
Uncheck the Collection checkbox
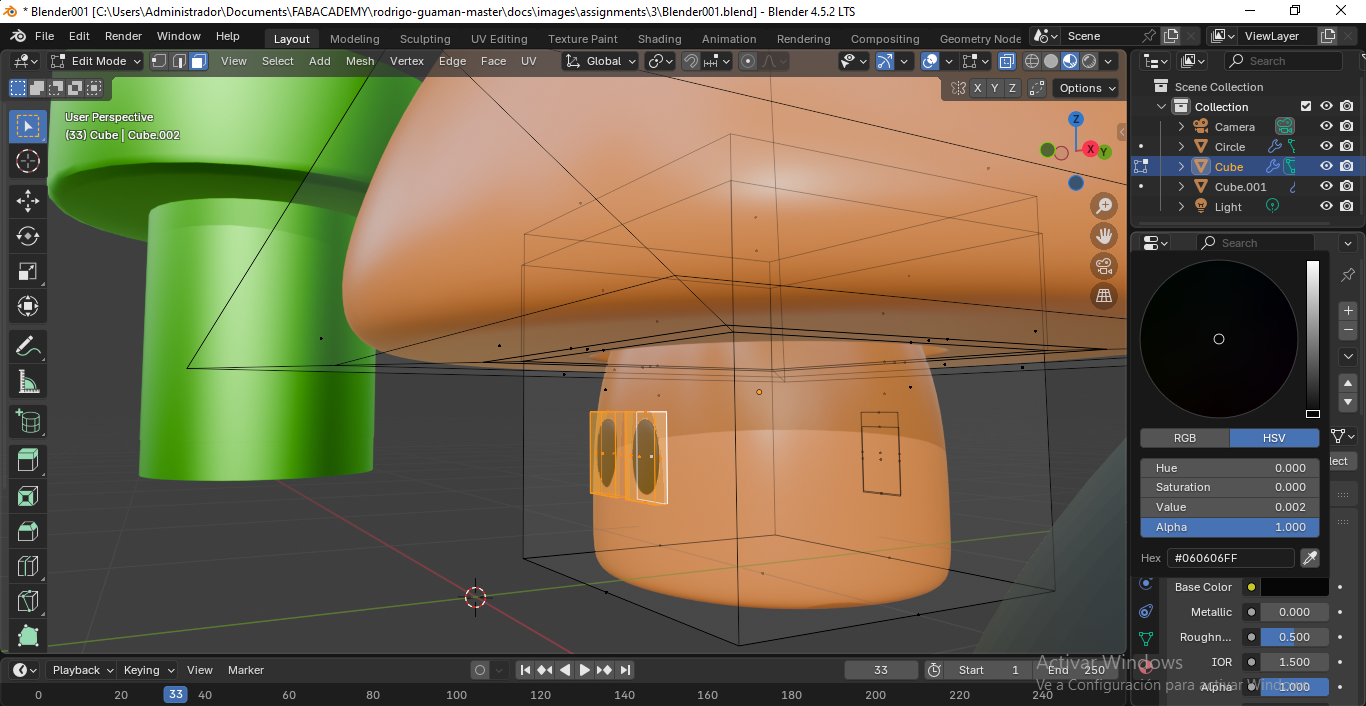pos(1305,106)
